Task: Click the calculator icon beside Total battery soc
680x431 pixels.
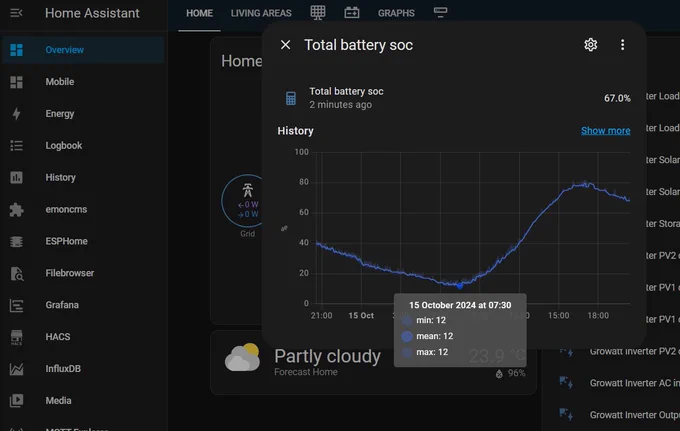Action: coord(291,98)
